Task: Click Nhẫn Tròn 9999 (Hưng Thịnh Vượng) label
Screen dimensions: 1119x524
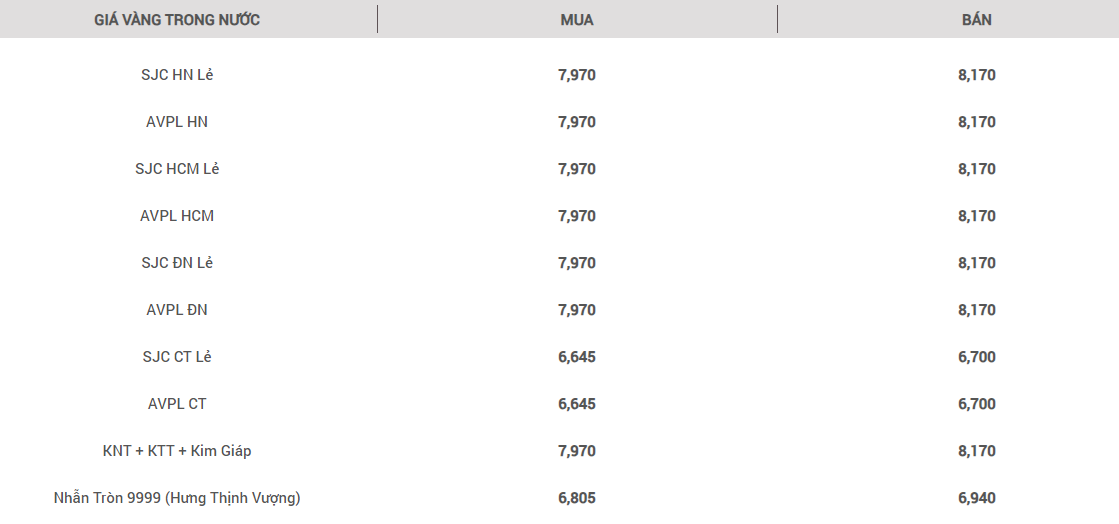Action: tap(177, 498)
